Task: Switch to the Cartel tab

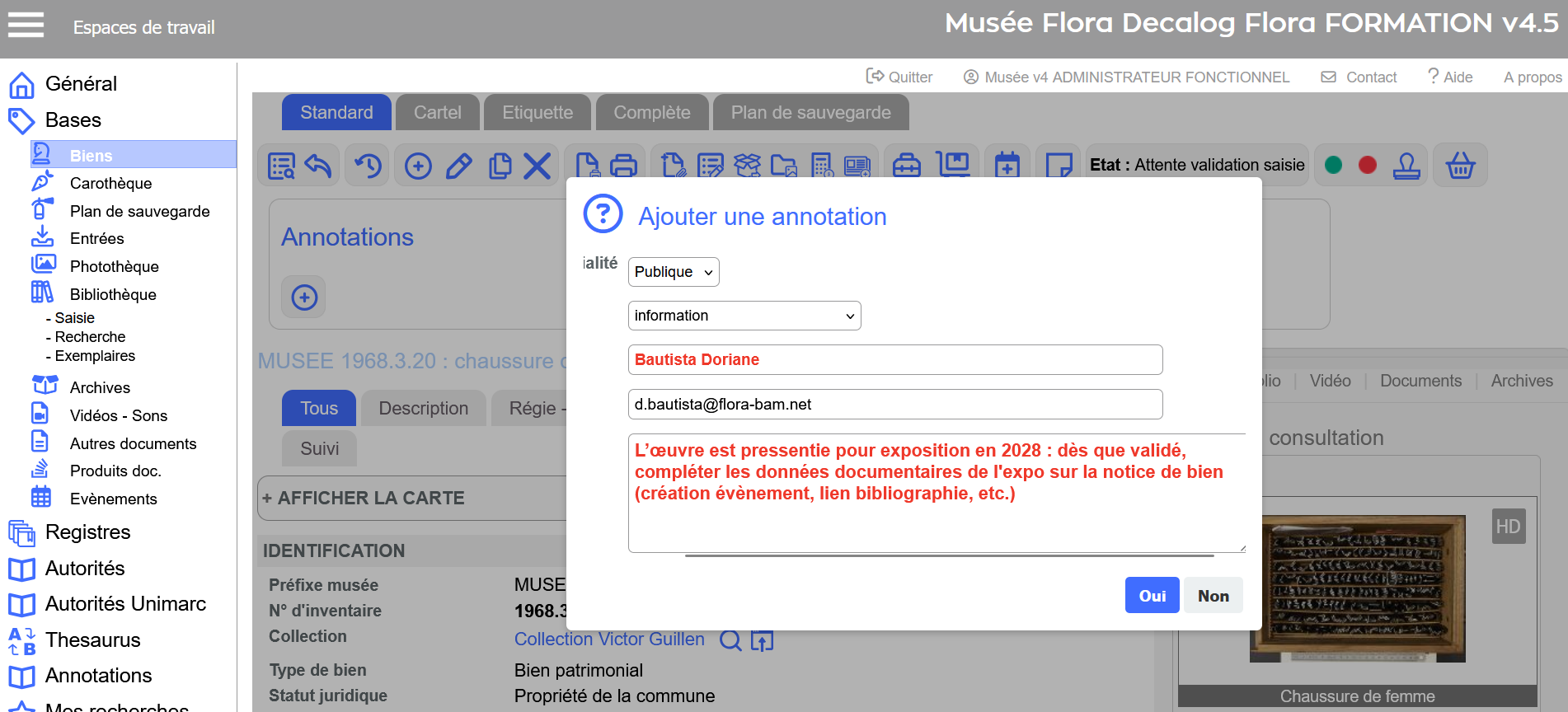Action: 437,113
